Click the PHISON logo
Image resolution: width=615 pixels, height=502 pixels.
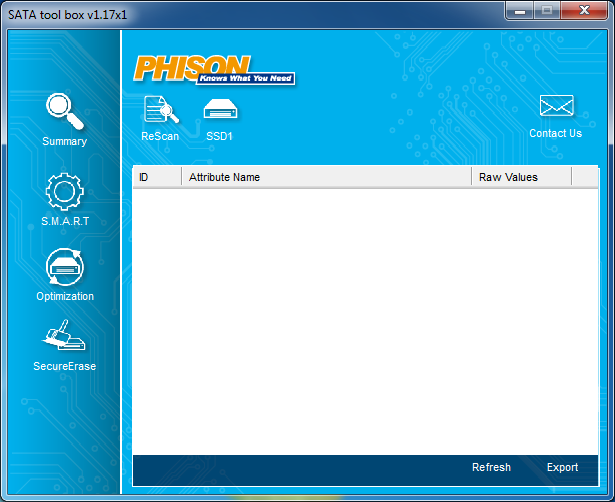214,70
